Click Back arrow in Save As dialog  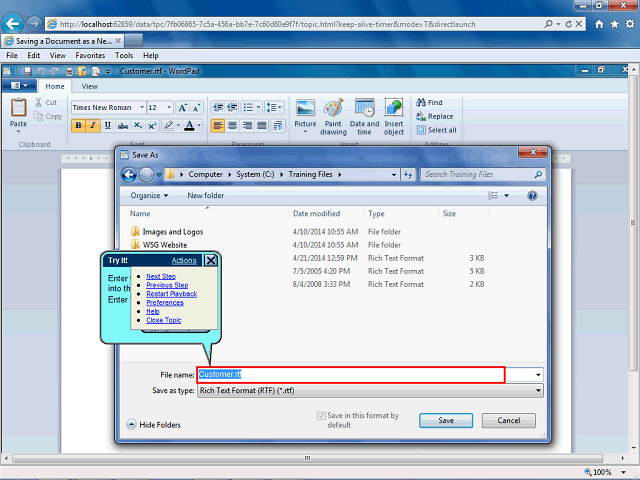click(129, 175)
